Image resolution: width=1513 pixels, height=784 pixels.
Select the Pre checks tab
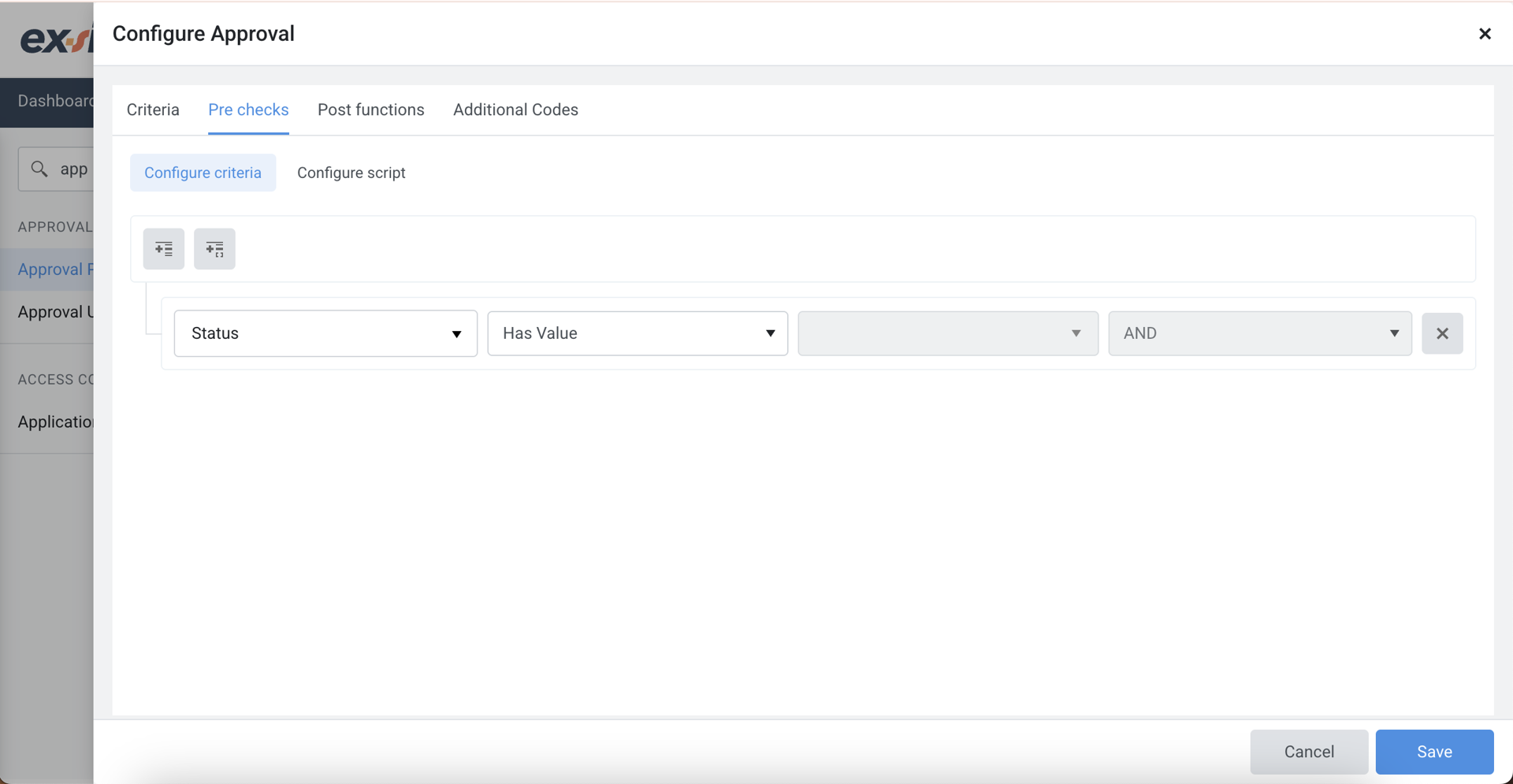[248, 110]
